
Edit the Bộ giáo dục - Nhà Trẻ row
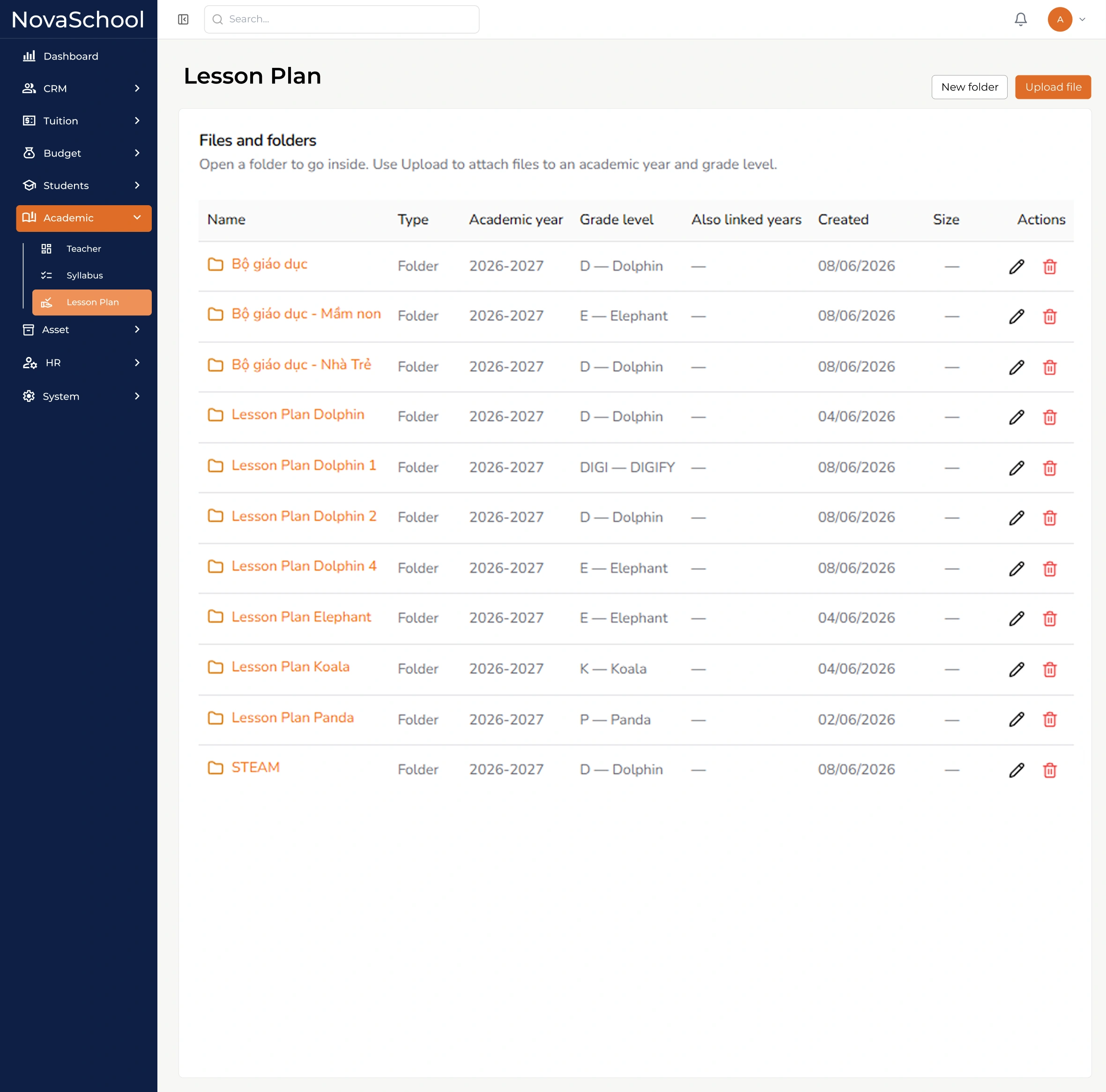click(x=1016, y=368)
